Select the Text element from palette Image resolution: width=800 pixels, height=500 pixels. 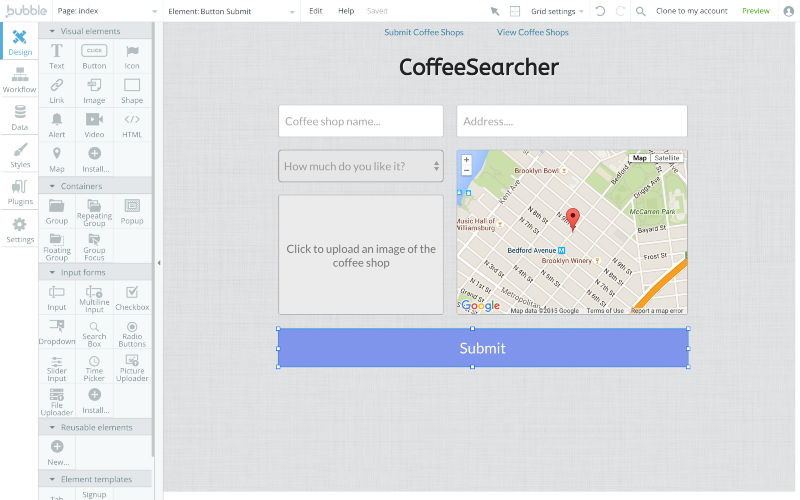tap(57, 56)
